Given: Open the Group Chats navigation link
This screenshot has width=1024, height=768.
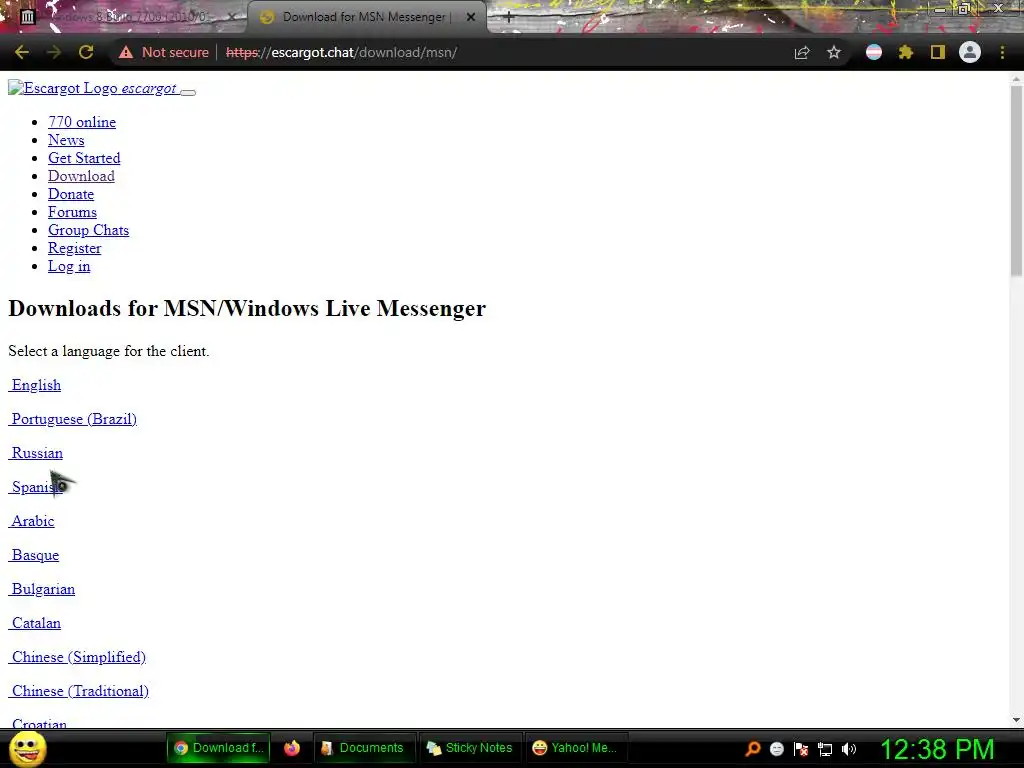Looking at the screenshot, I should click(x=88, y=230).
